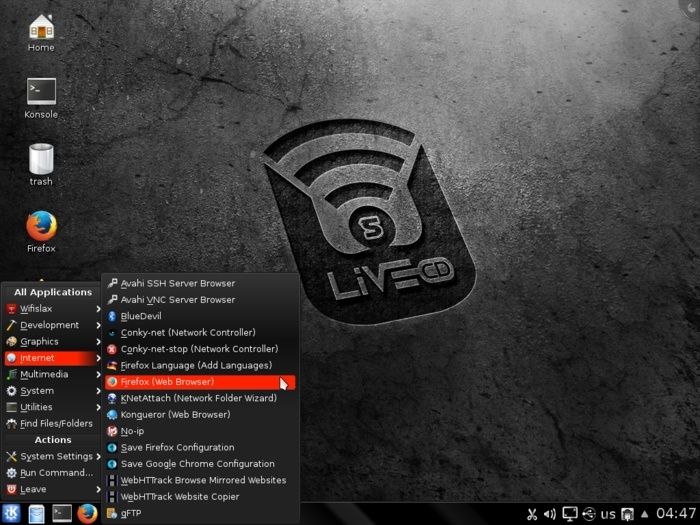Open WebHTTrack Browse Mirrored Websites
Screen dimensions: 700x525
(200, 480)
